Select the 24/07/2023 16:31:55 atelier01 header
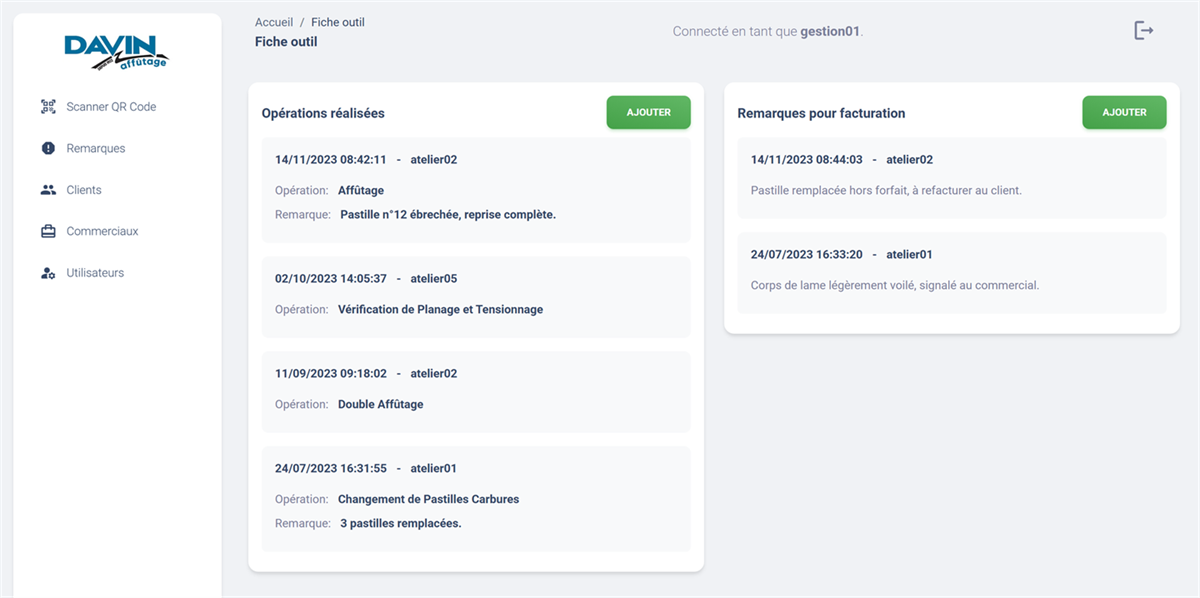 pos(366,468)
